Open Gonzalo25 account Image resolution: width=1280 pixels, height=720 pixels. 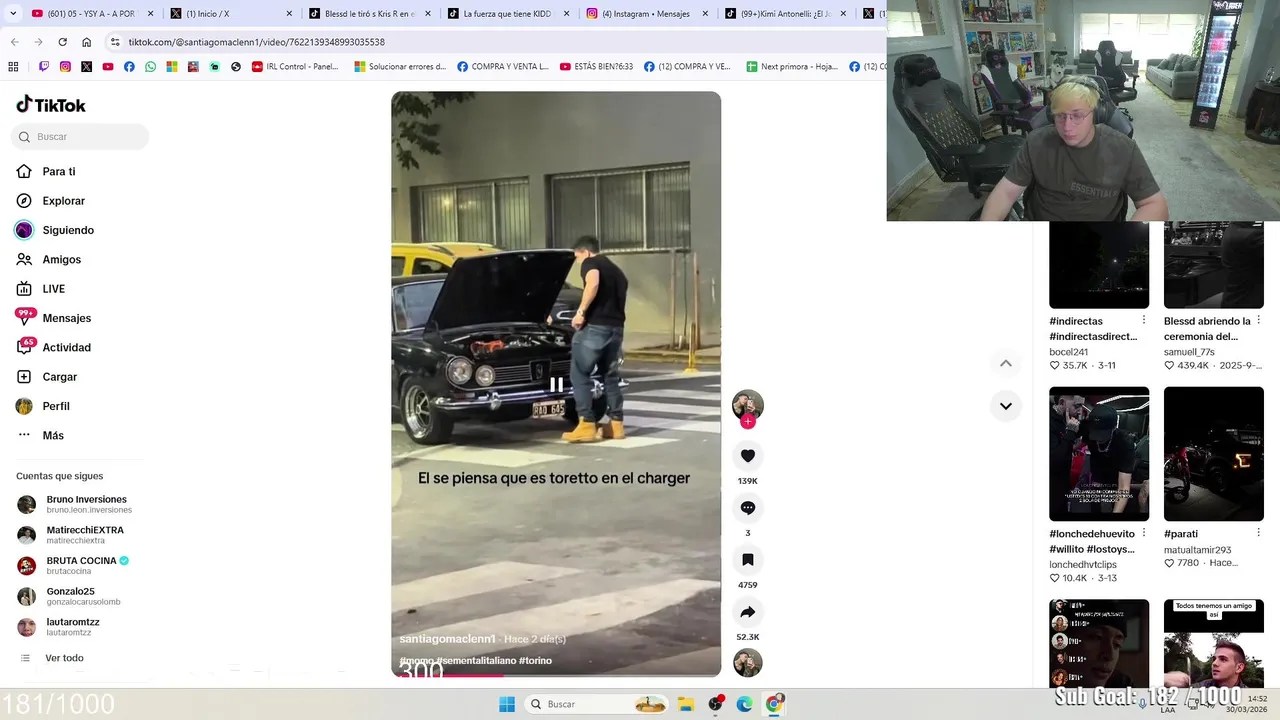click(x=80, y=596)
